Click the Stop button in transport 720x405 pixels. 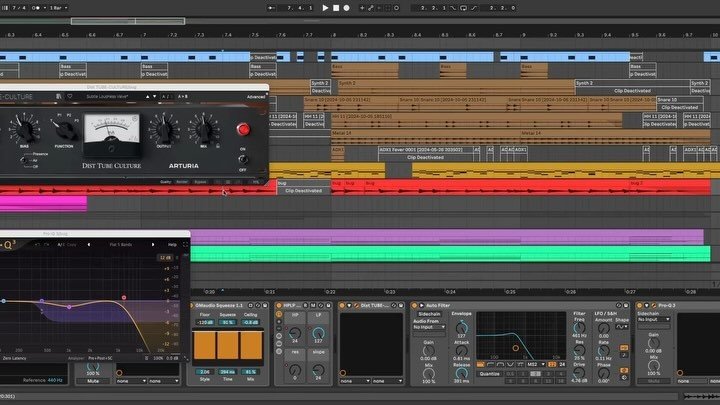(336, 7)
